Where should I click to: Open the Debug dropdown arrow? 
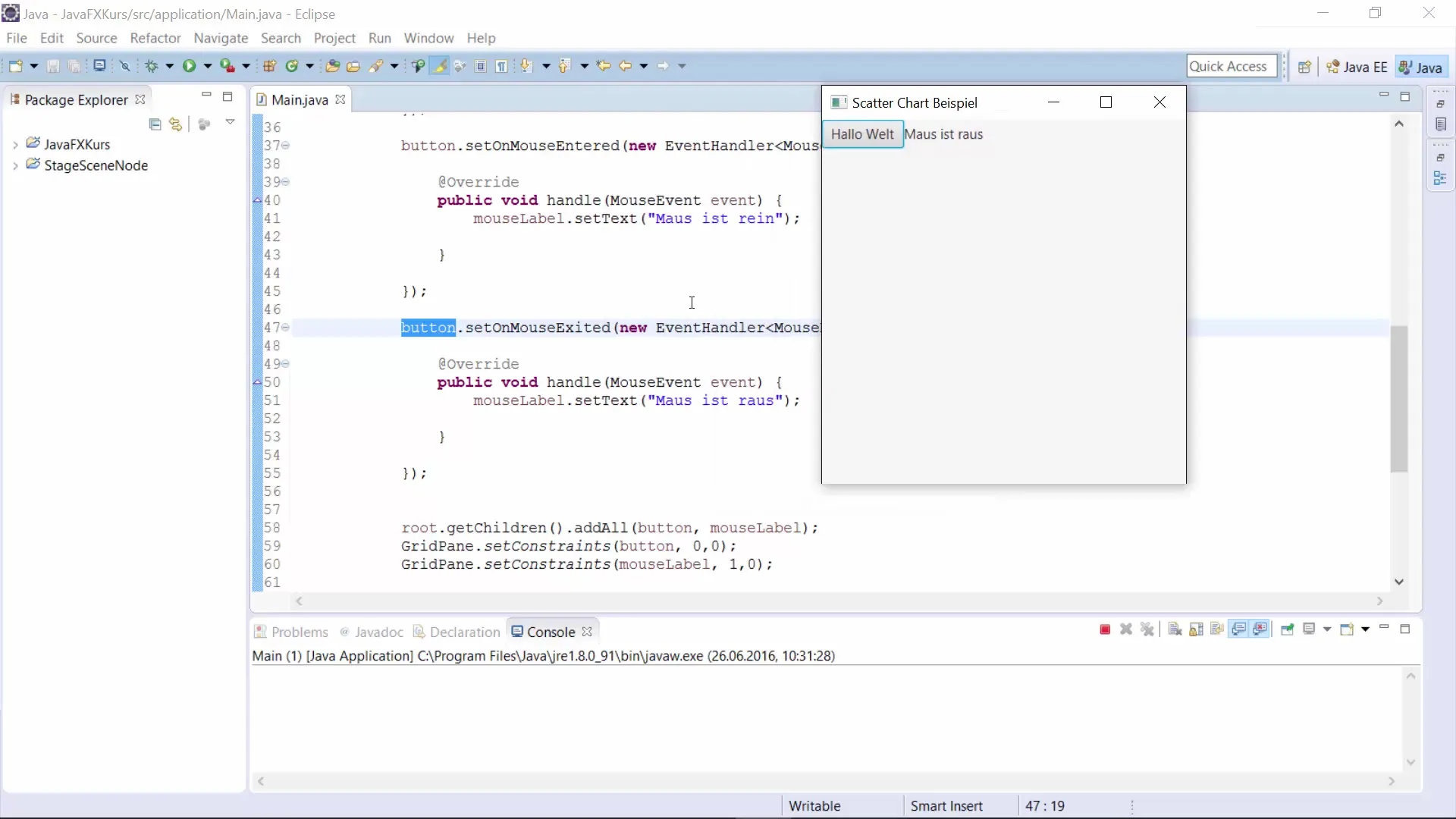coord(170,66)
